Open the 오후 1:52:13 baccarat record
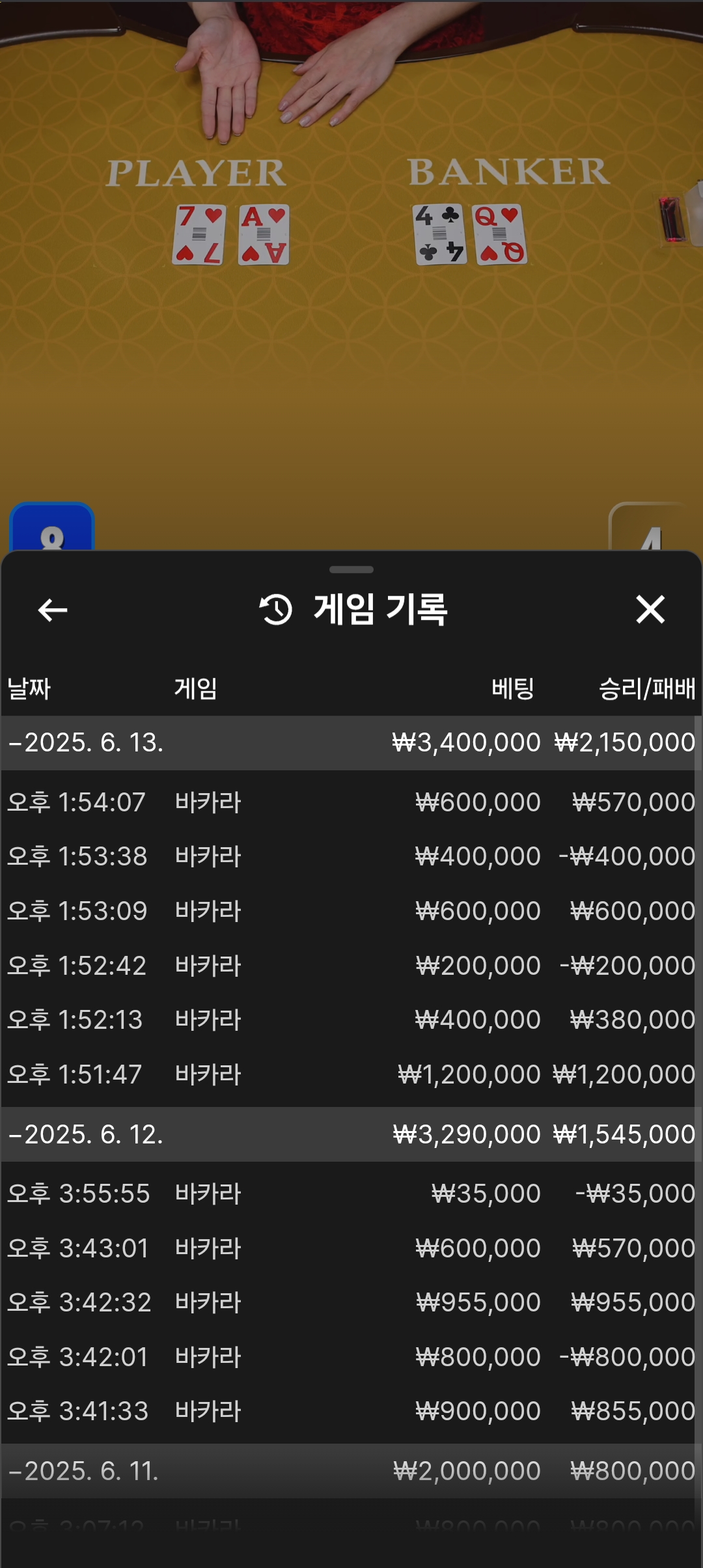The width and height of the screenshot is (703, 1568). (x=351, y=1020)
